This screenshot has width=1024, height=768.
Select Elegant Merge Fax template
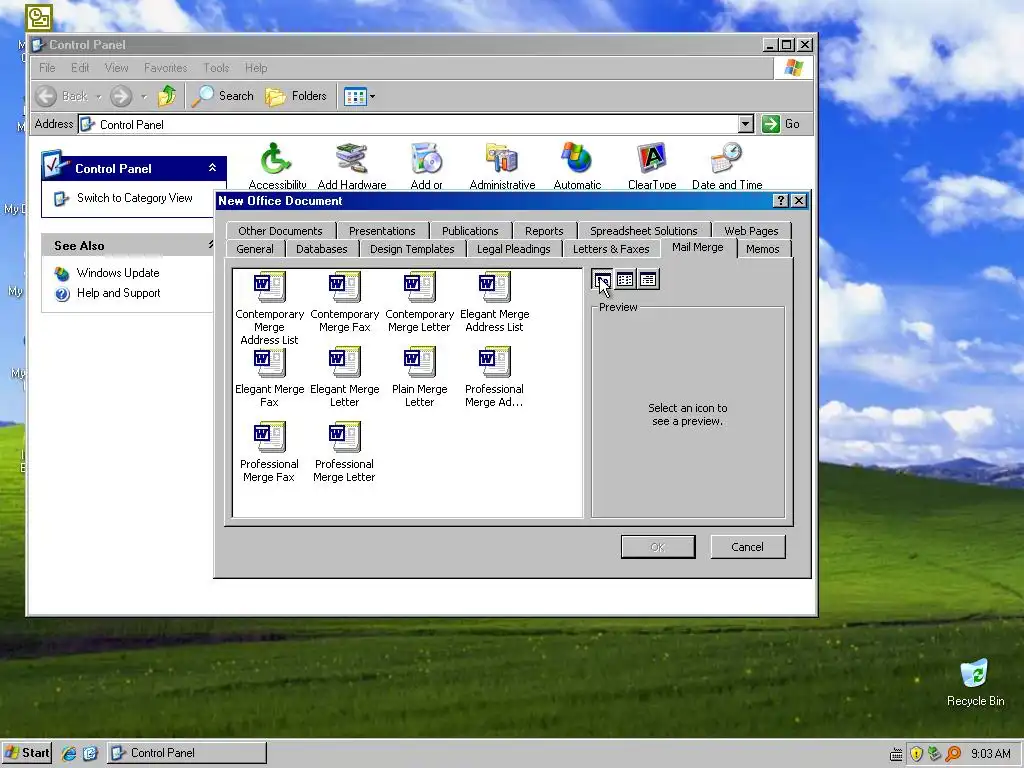pos(269,377)
